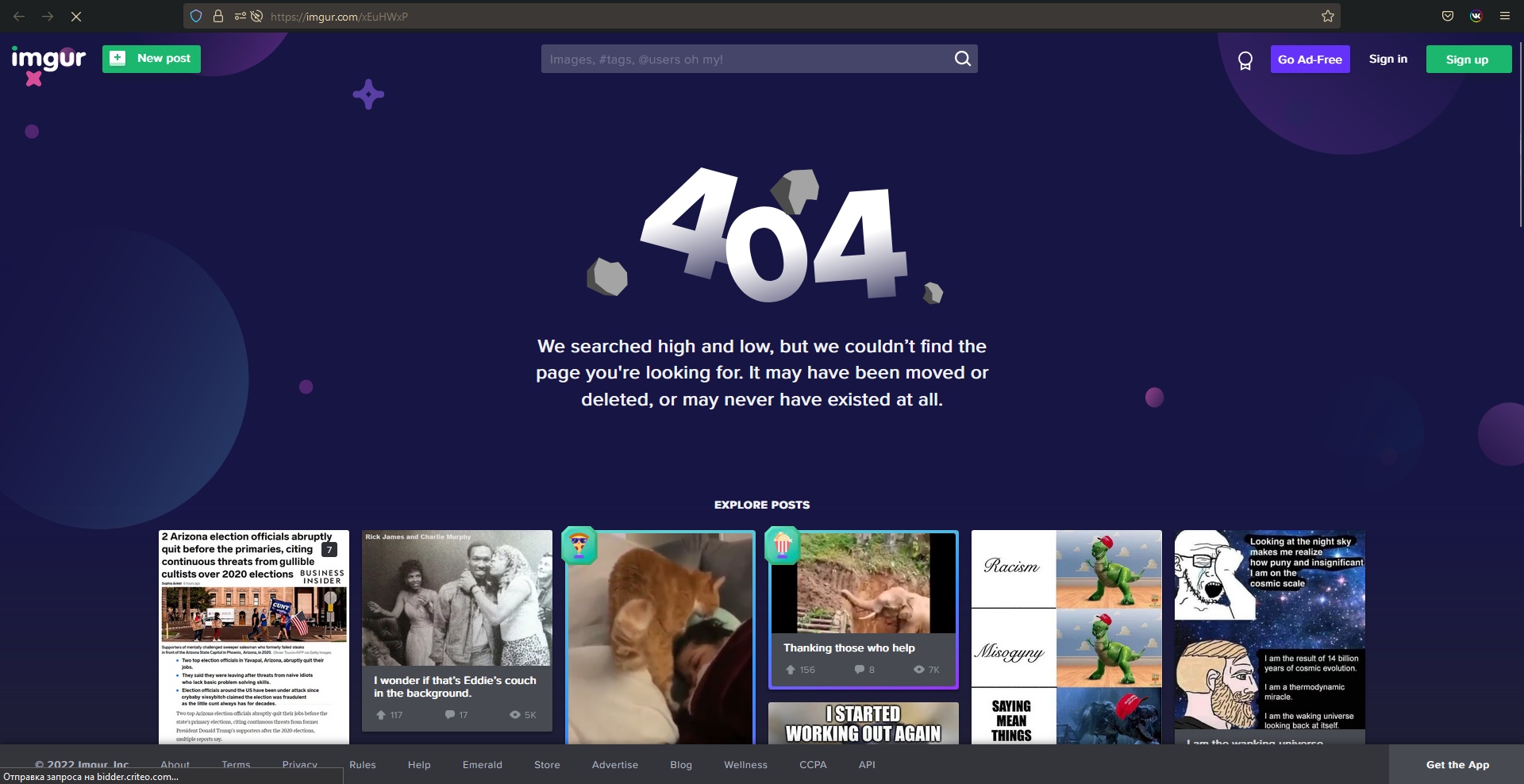Type in the imgur search field
The image size is (1524, 784).
746,59
